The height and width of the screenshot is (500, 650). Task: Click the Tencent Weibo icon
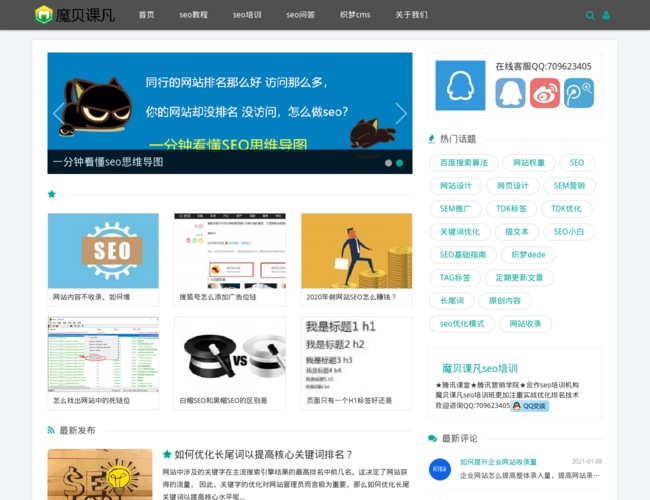(579, 93)
